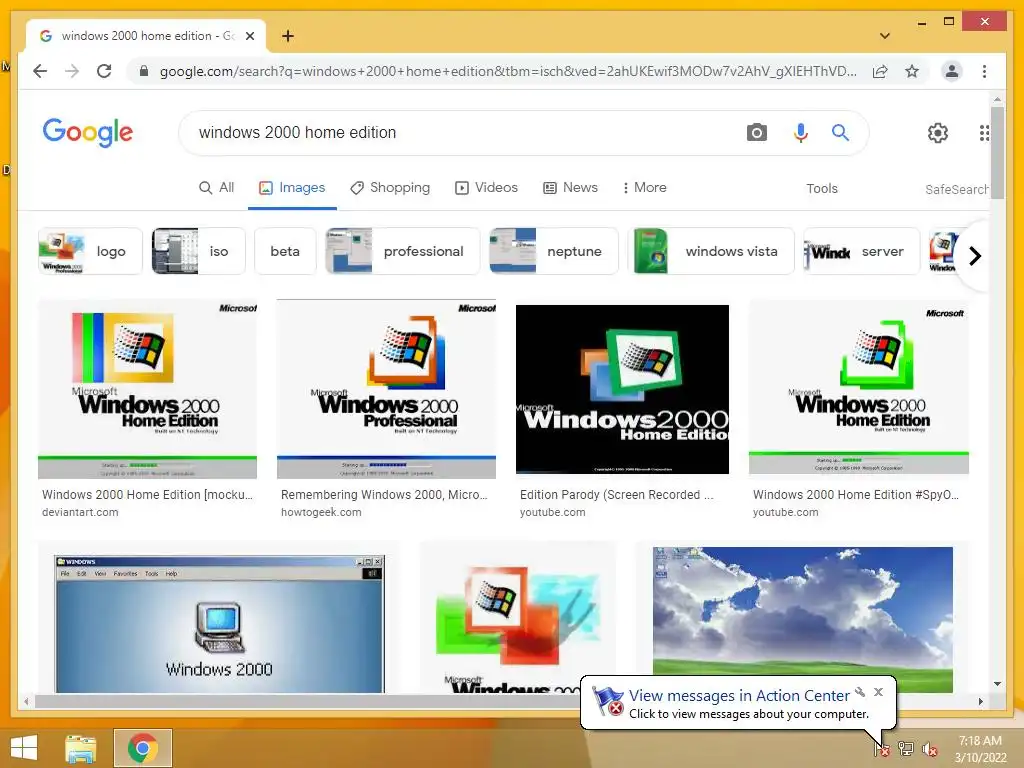Open the Windows 2000 Professional howtogeek image
The width and height of the screenshot is (1024, 768).
(387, 389)
